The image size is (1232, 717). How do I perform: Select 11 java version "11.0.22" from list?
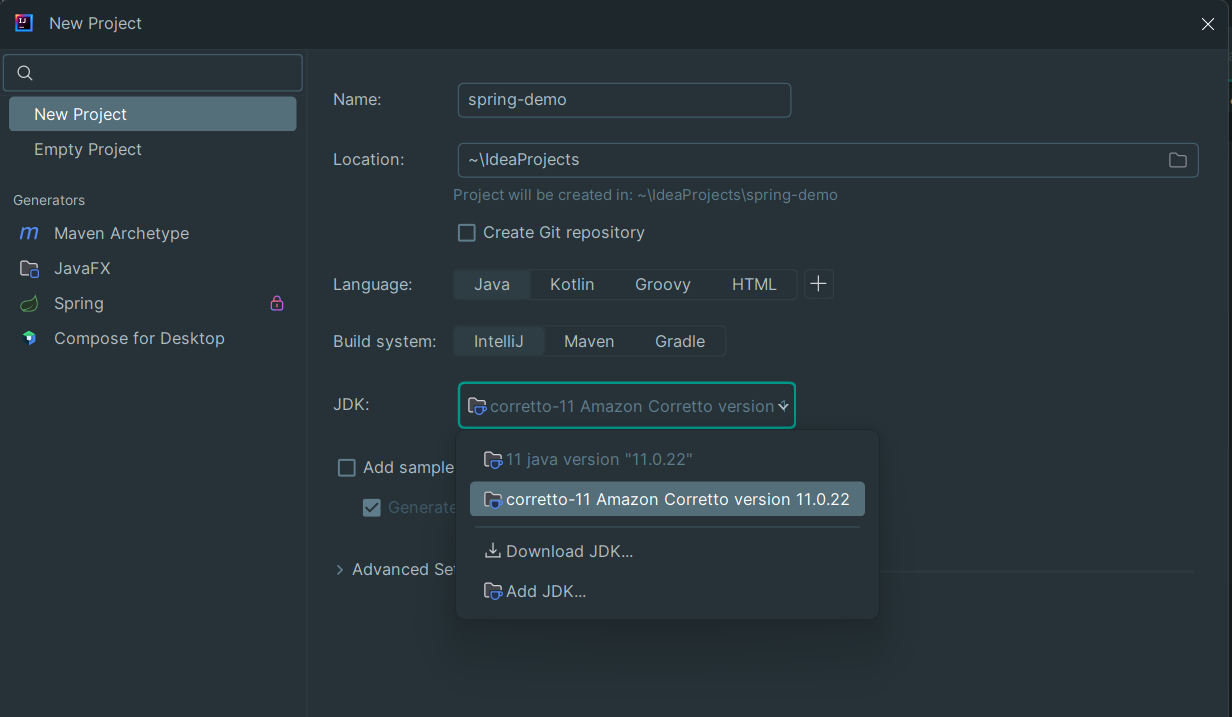[667, 460]
